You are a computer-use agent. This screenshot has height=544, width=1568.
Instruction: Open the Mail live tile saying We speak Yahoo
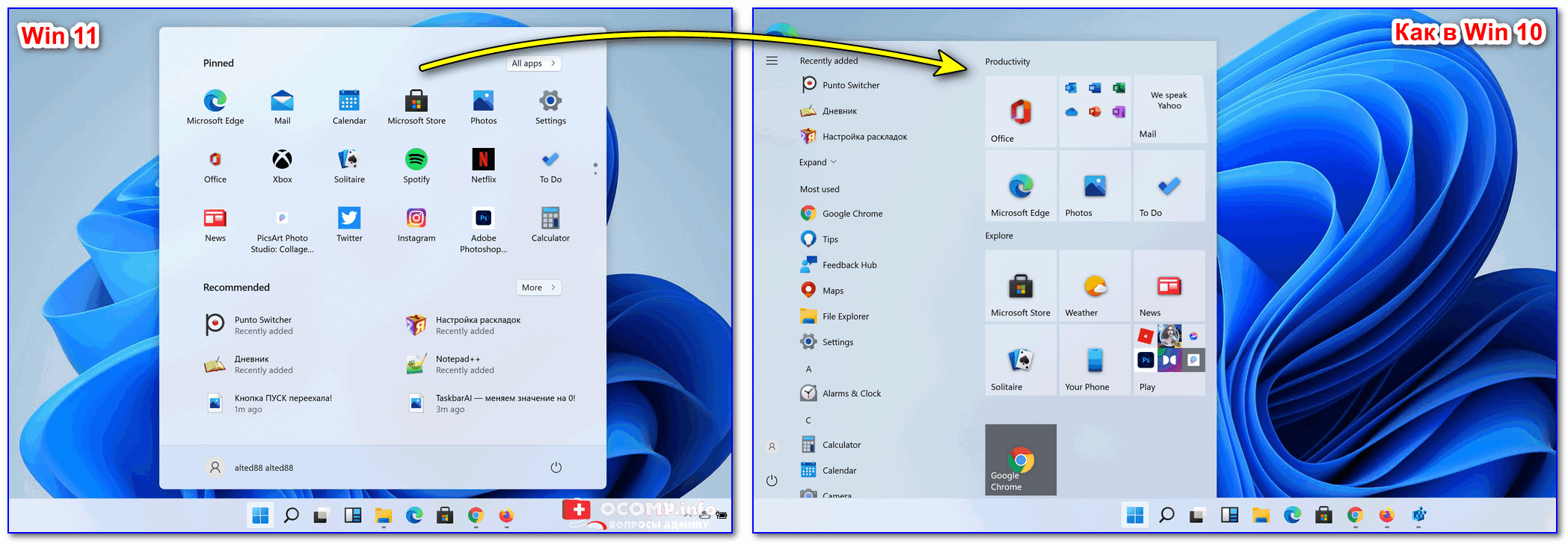1169,109
